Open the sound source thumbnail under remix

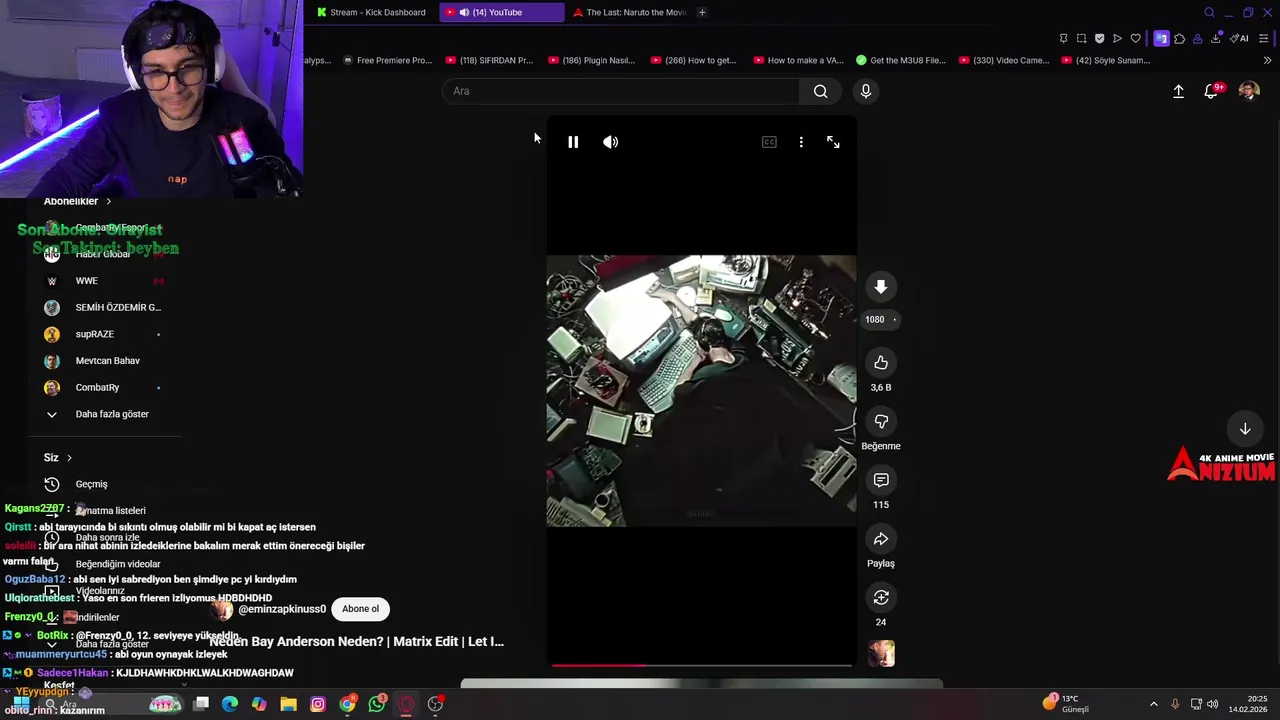click(881, 654)
